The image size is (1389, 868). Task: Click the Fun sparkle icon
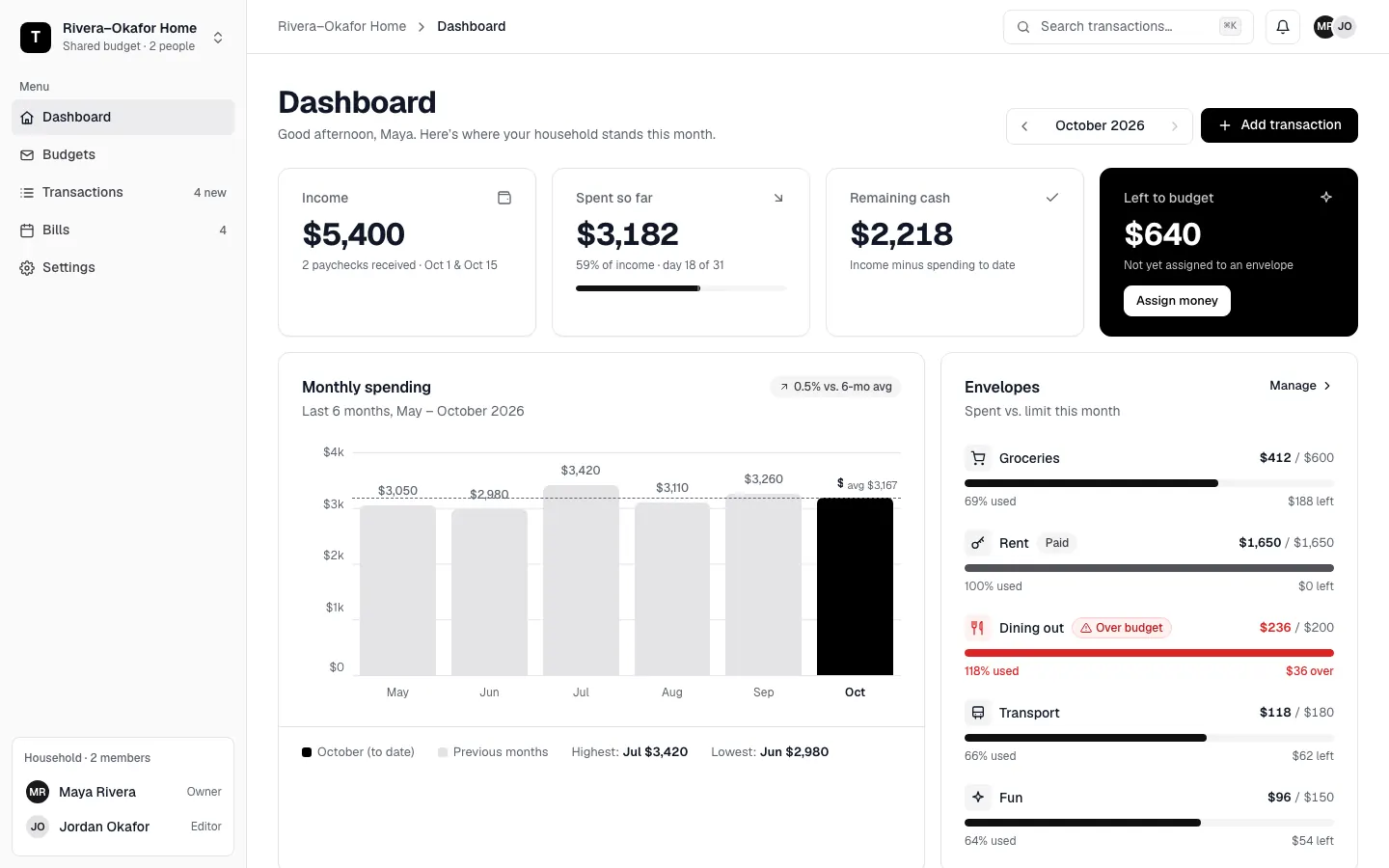978,798
